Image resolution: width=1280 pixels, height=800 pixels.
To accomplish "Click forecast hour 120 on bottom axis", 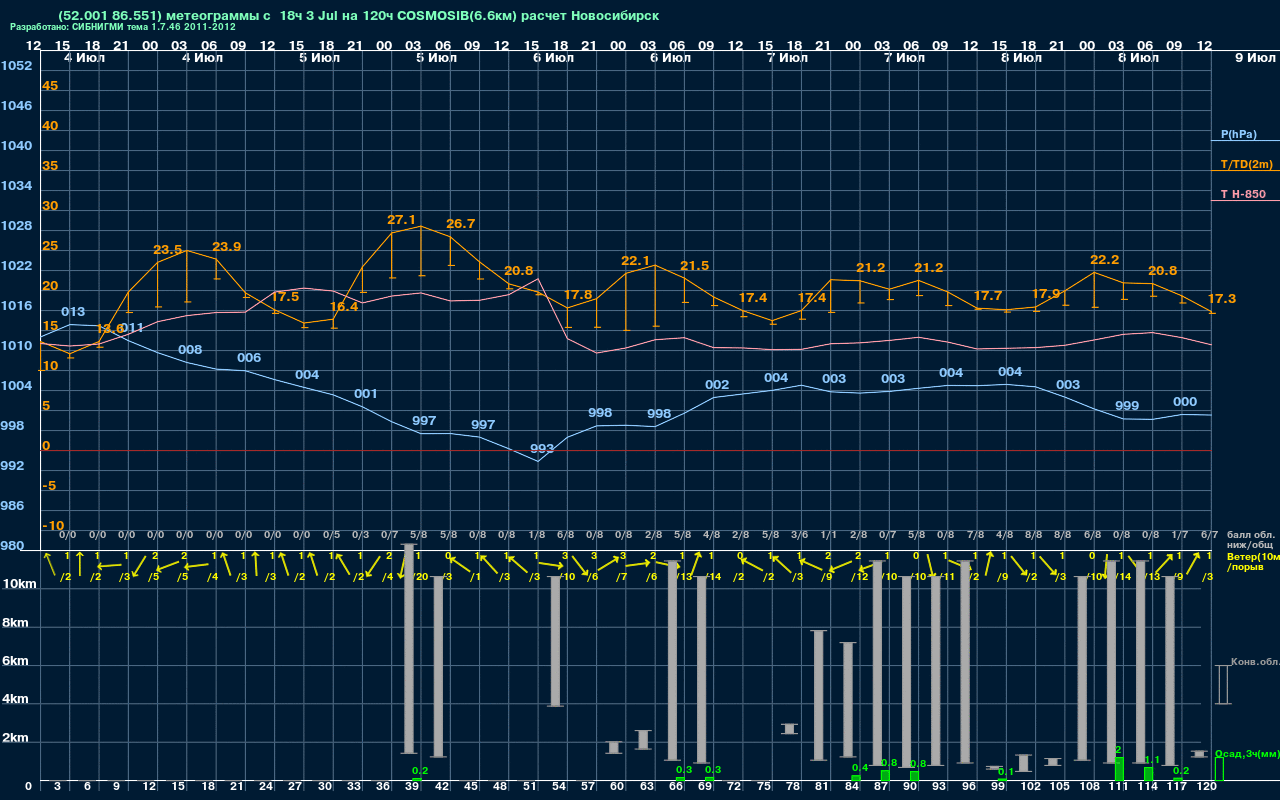I will point(1207,787).
